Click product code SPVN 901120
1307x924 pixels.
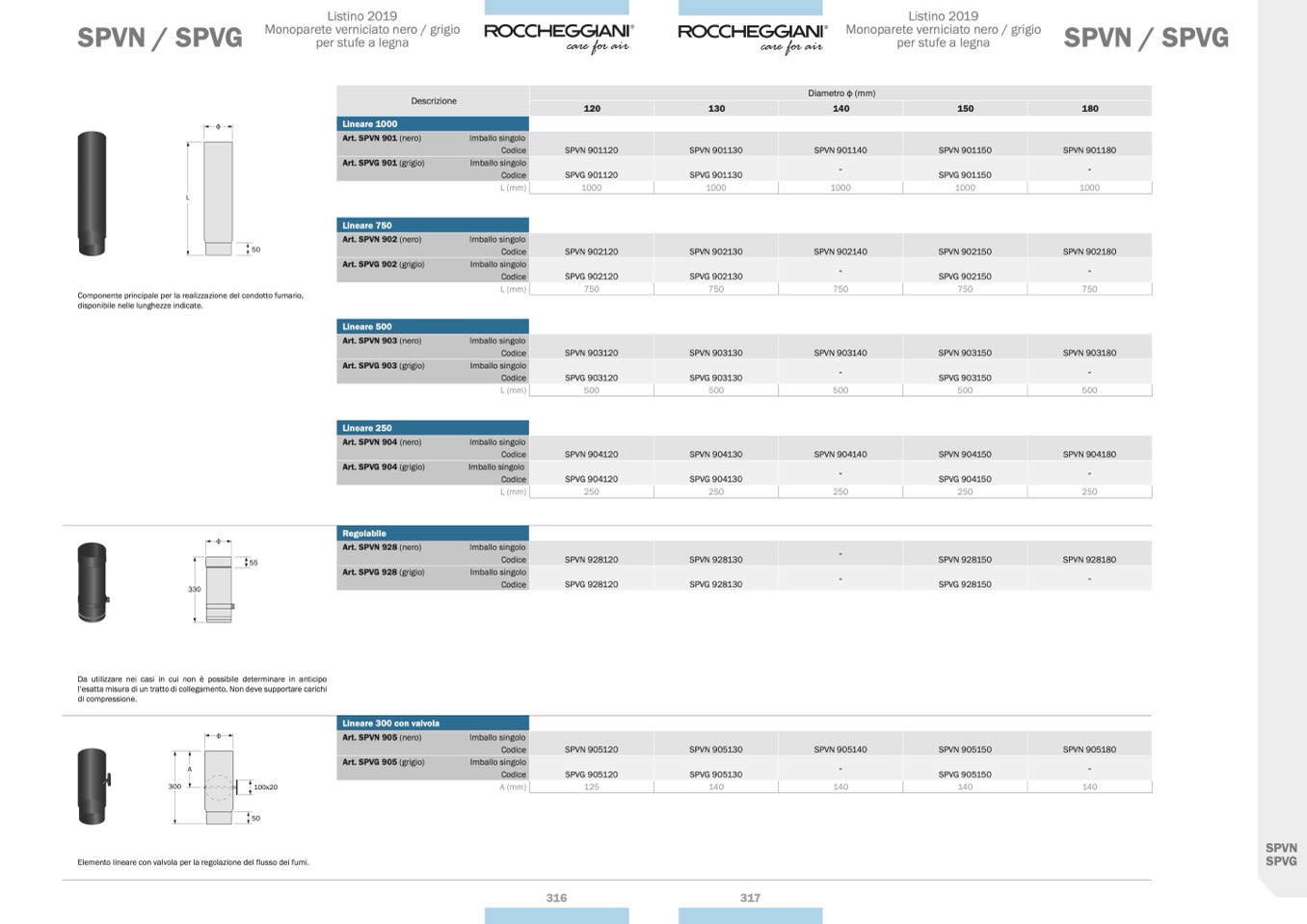click(591, 150)
